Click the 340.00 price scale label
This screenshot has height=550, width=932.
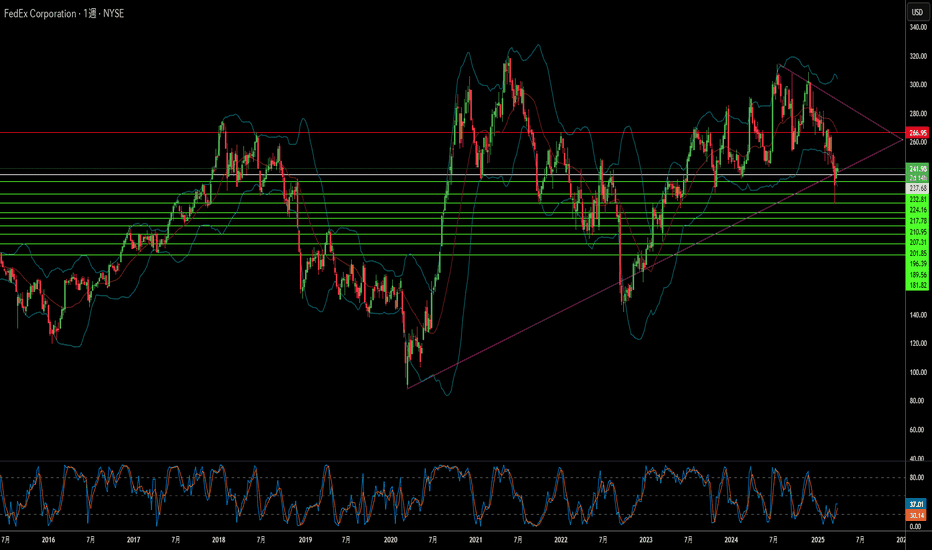click(918, 27)
